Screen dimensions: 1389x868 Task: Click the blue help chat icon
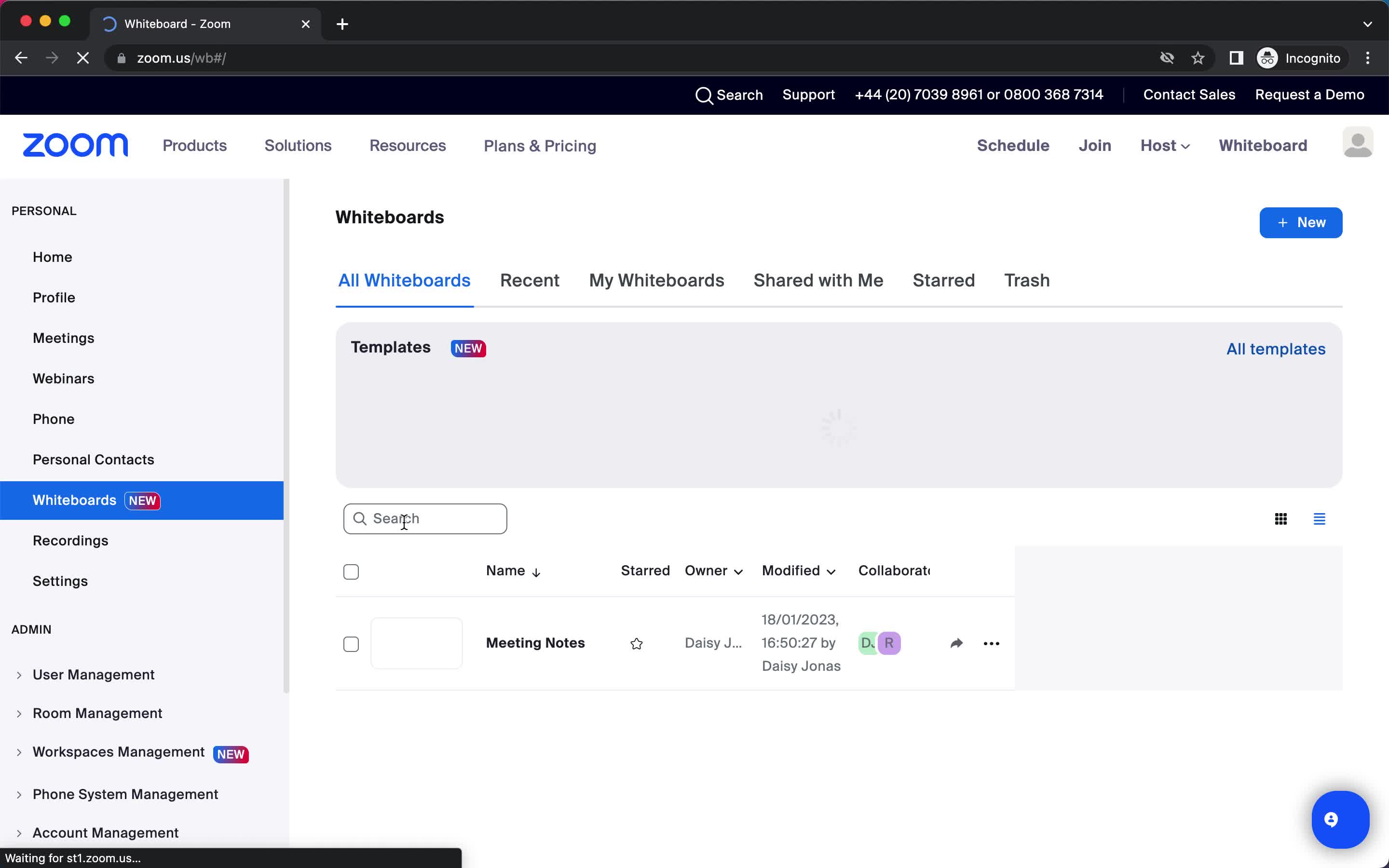[x=1339, y=819]
